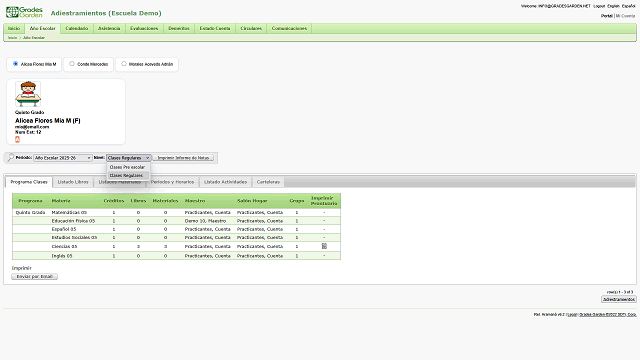
Task: Click the Salón Hogar column header
Action: 252,201
